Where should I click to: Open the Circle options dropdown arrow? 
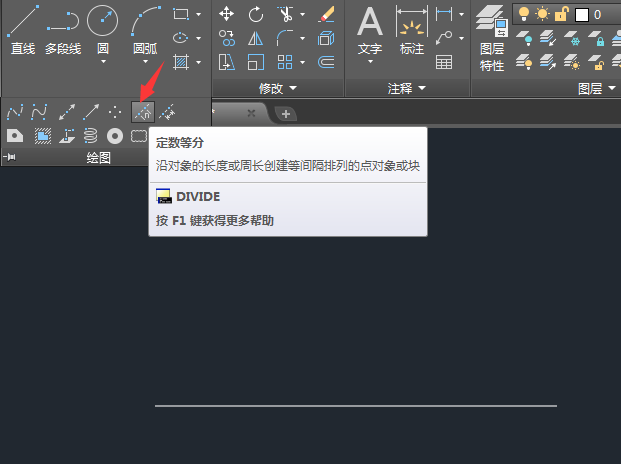(x=103, y=61)
